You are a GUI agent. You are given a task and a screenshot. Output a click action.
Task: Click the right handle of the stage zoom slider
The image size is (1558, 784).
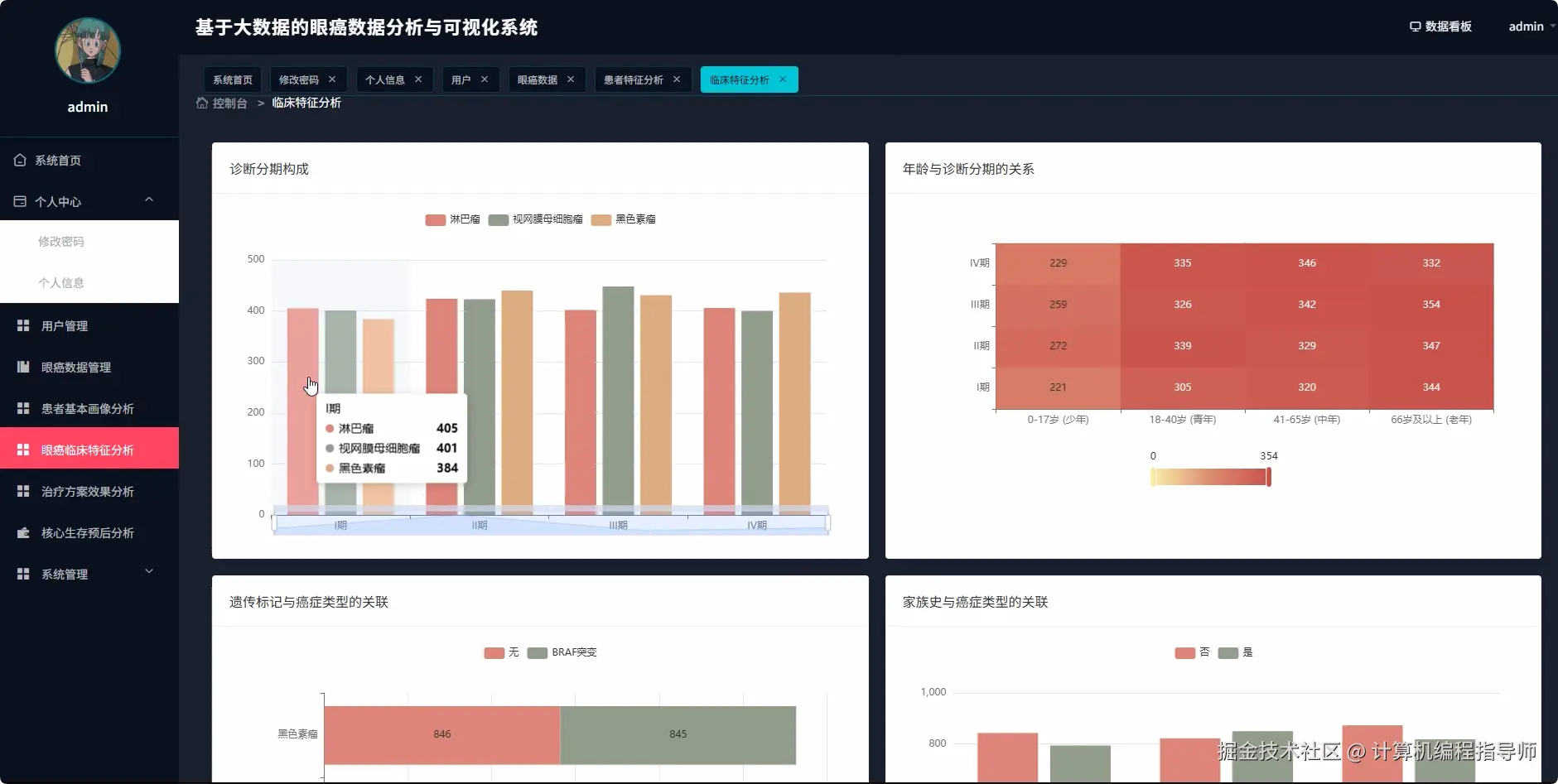coord(828,522)
